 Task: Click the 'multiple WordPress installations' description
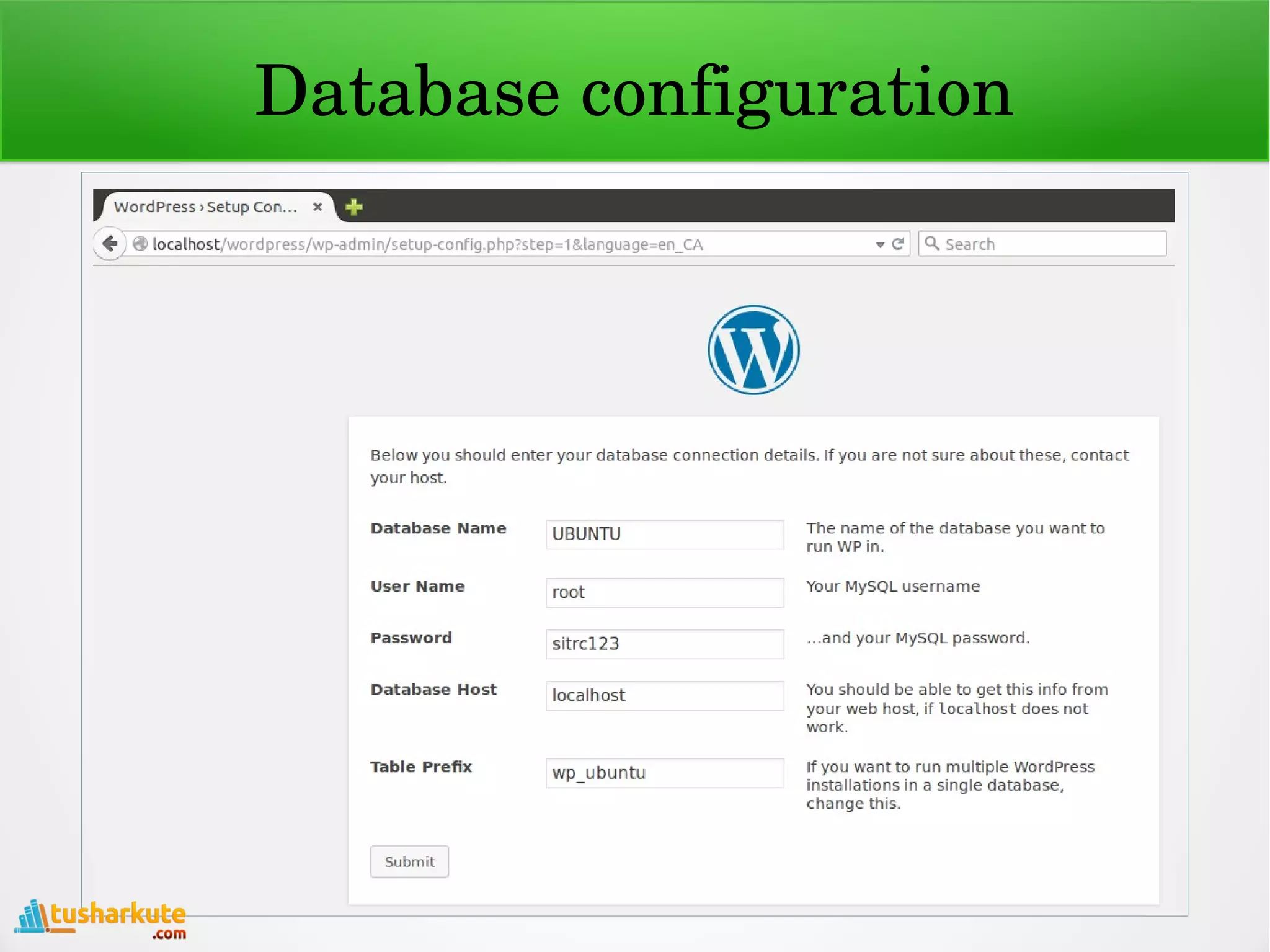(951, 785)
